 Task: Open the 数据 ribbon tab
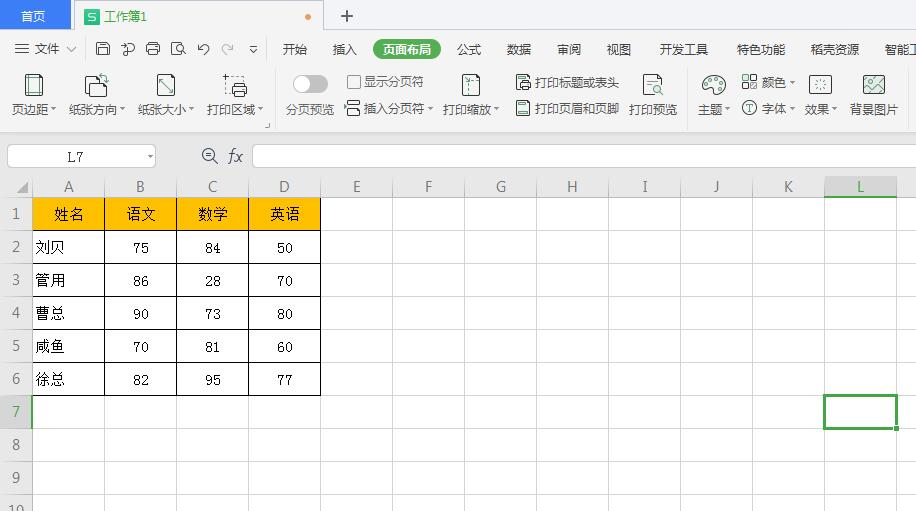[519, 50]
